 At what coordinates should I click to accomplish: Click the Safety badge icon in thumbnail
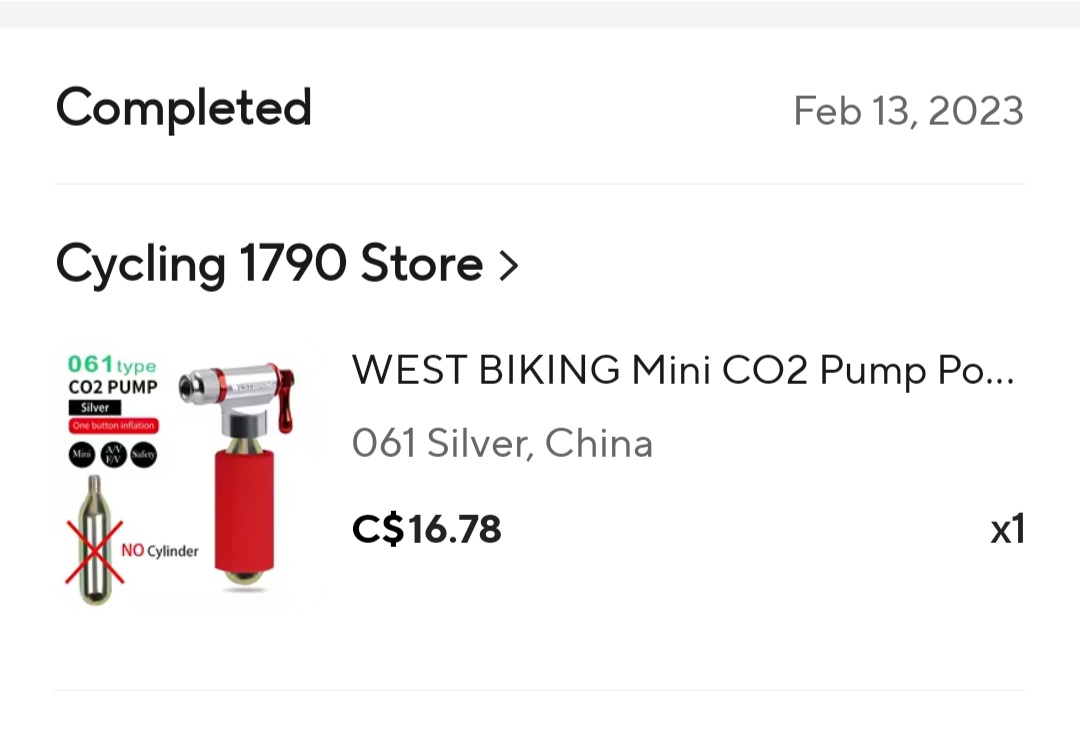click(x=143, y=455)
